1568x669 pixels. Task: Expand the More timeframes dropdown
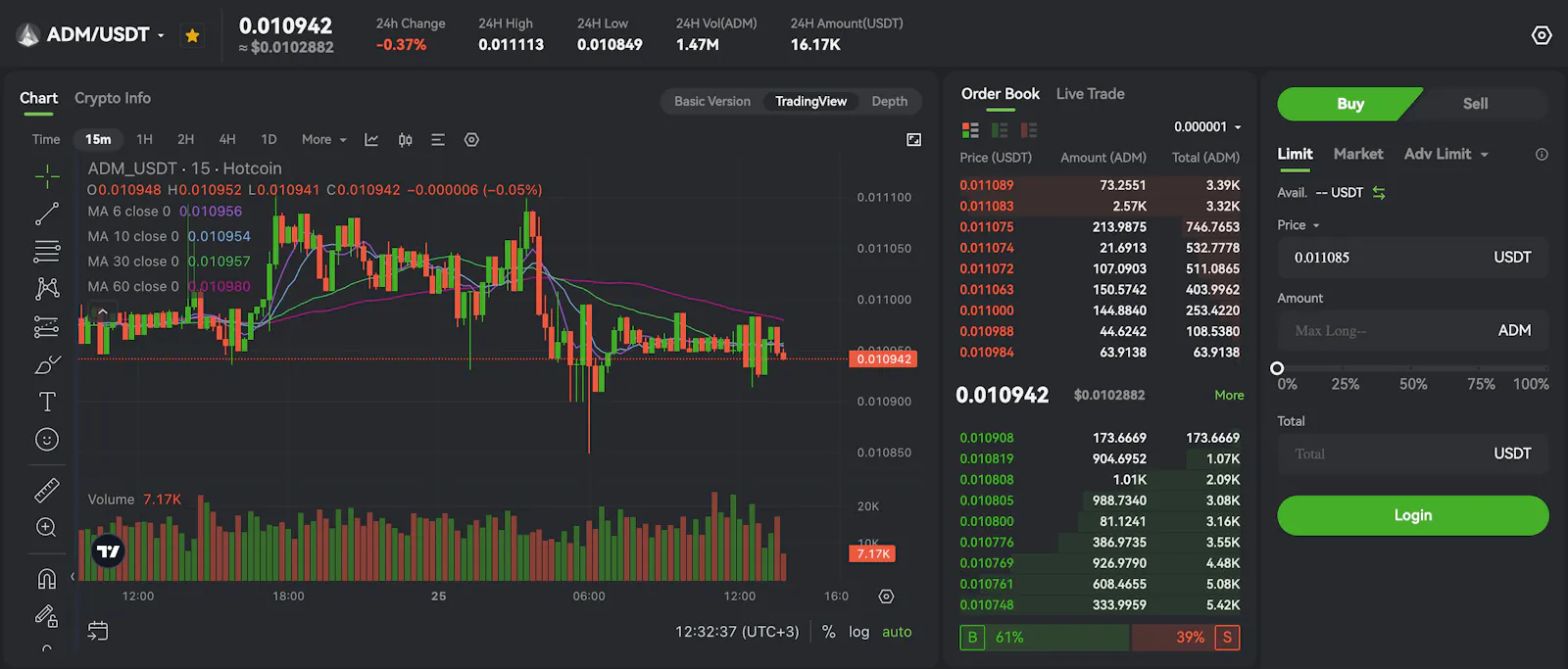pos(324,140)
